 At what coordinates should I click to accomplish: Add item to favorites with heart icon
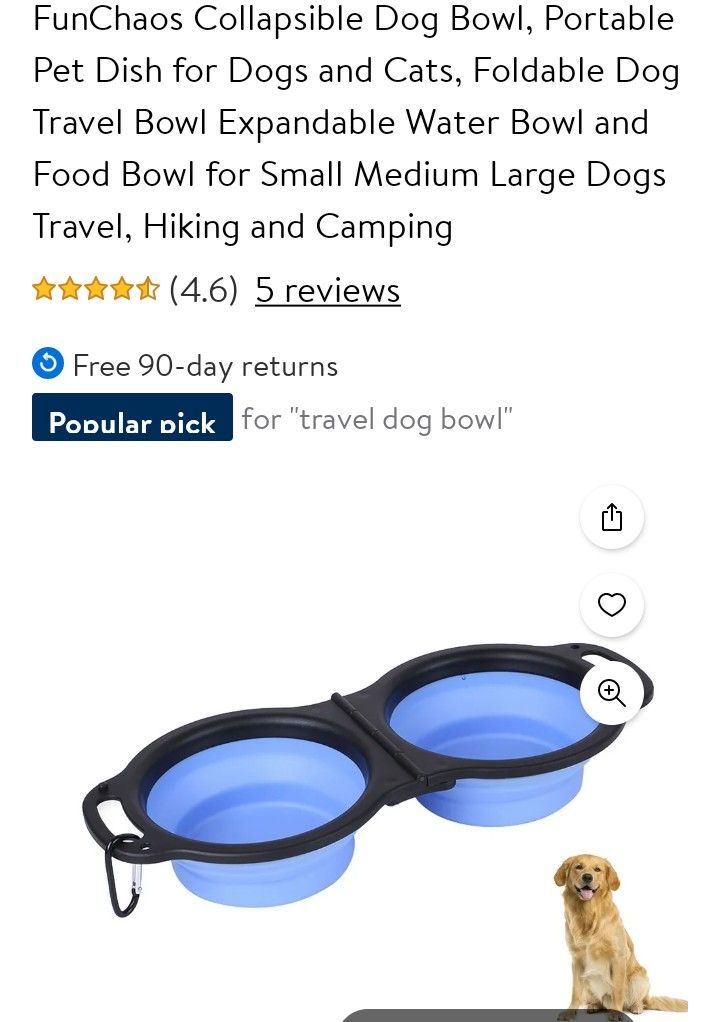click(612, 605)
